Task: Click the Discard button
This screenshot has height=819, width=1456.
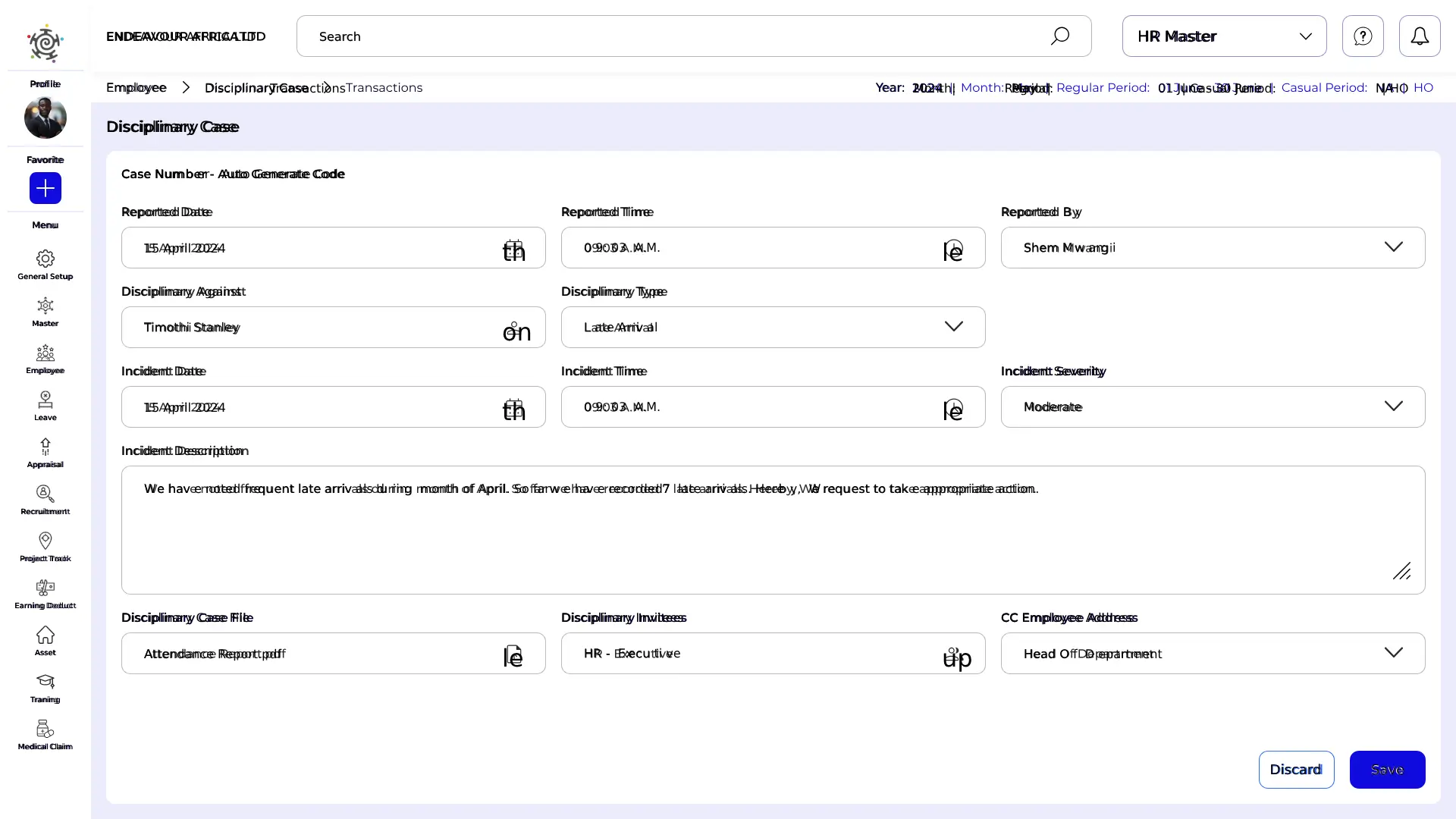Action: [1295, 770]
